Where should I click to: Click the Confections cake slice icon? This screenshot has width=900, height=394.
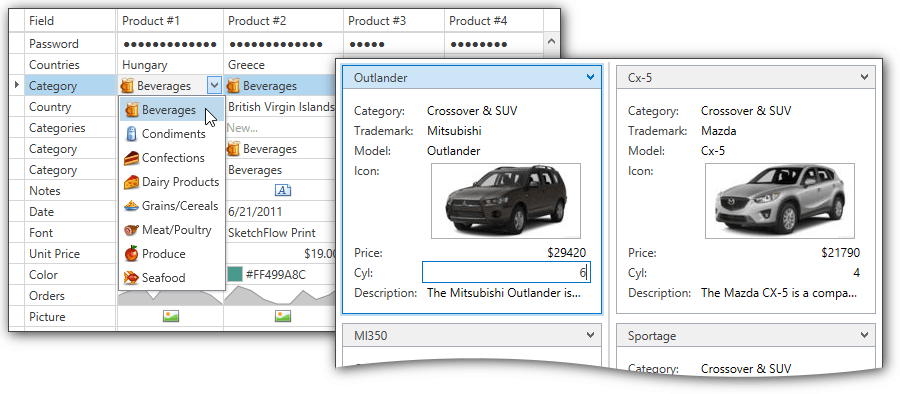[x=132, y=158]
